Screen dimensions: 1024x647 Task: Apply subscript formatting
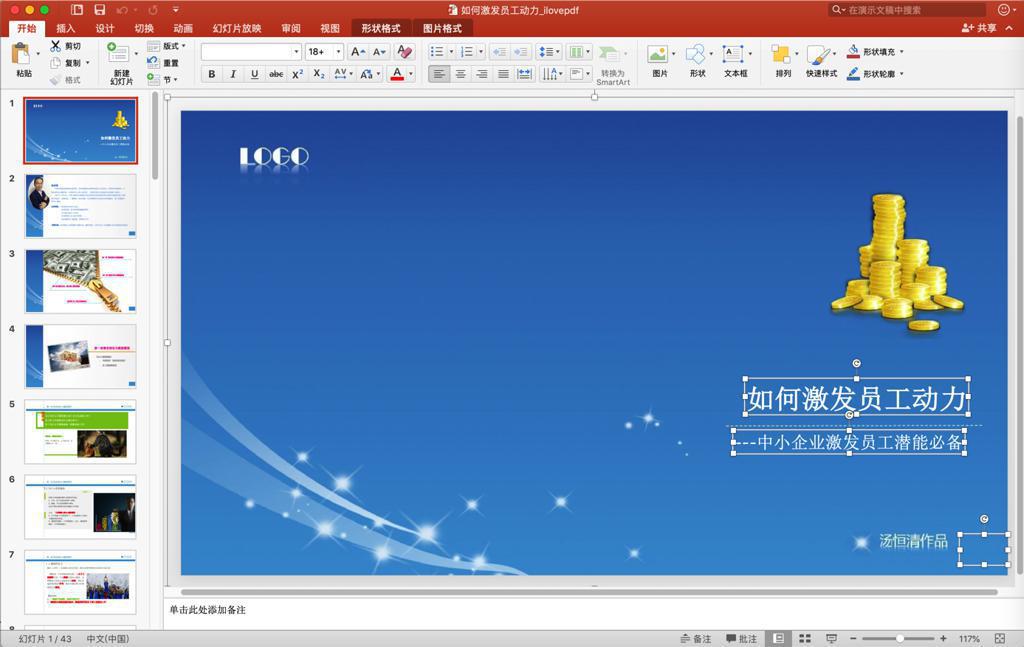[319, 74]
